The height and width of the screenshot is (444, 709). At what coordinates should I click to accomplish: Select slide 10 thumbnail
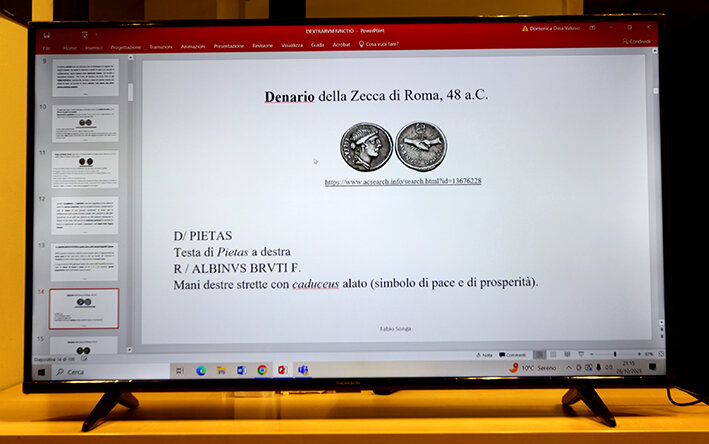[85, 123]
